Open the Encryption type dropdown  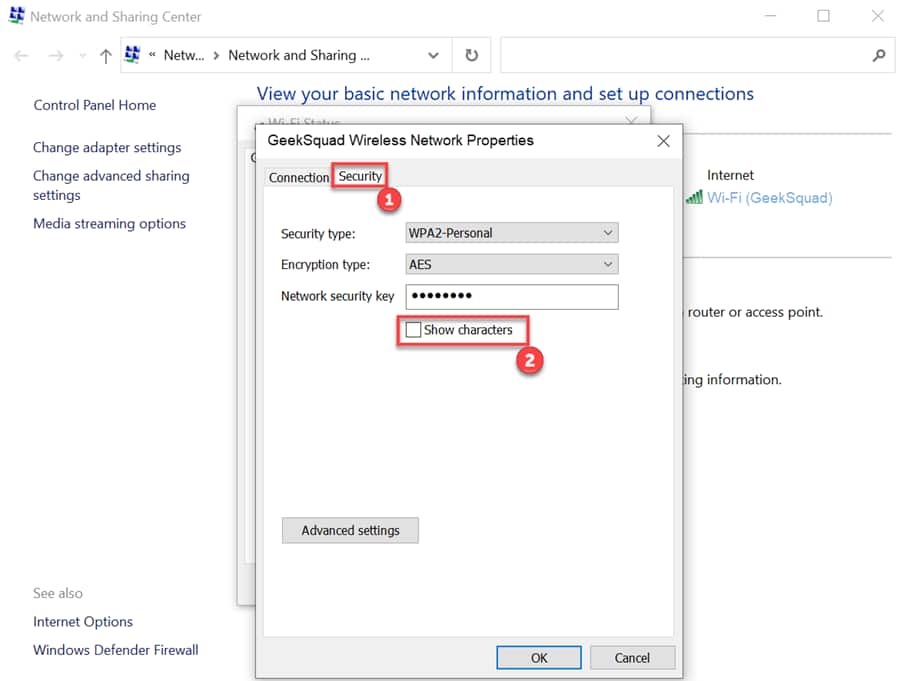click(x=512, y=265)
